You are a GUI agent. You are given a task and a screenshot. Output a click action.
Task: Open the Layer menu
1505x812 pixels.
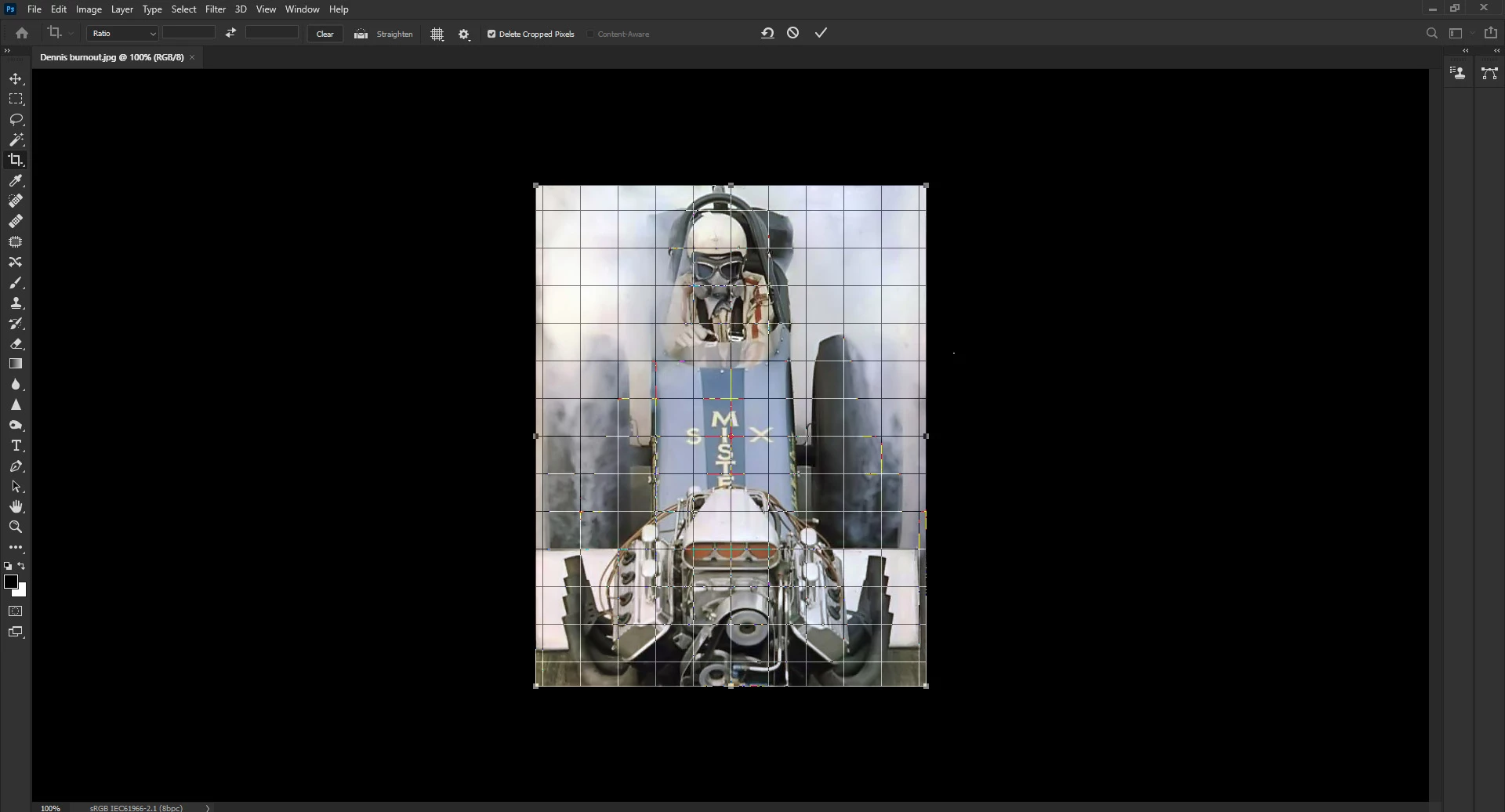click(x=122, y=9)
